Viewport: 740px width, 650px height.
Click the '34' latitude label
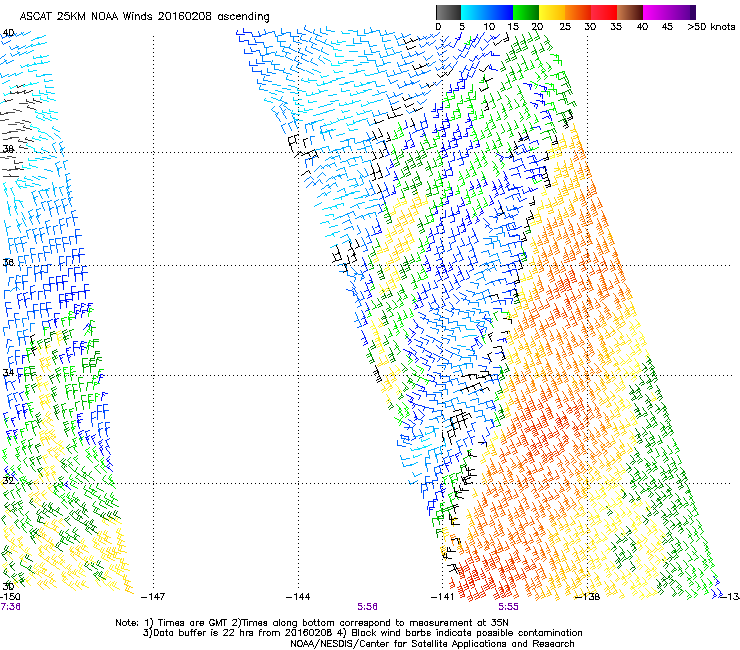8,372
